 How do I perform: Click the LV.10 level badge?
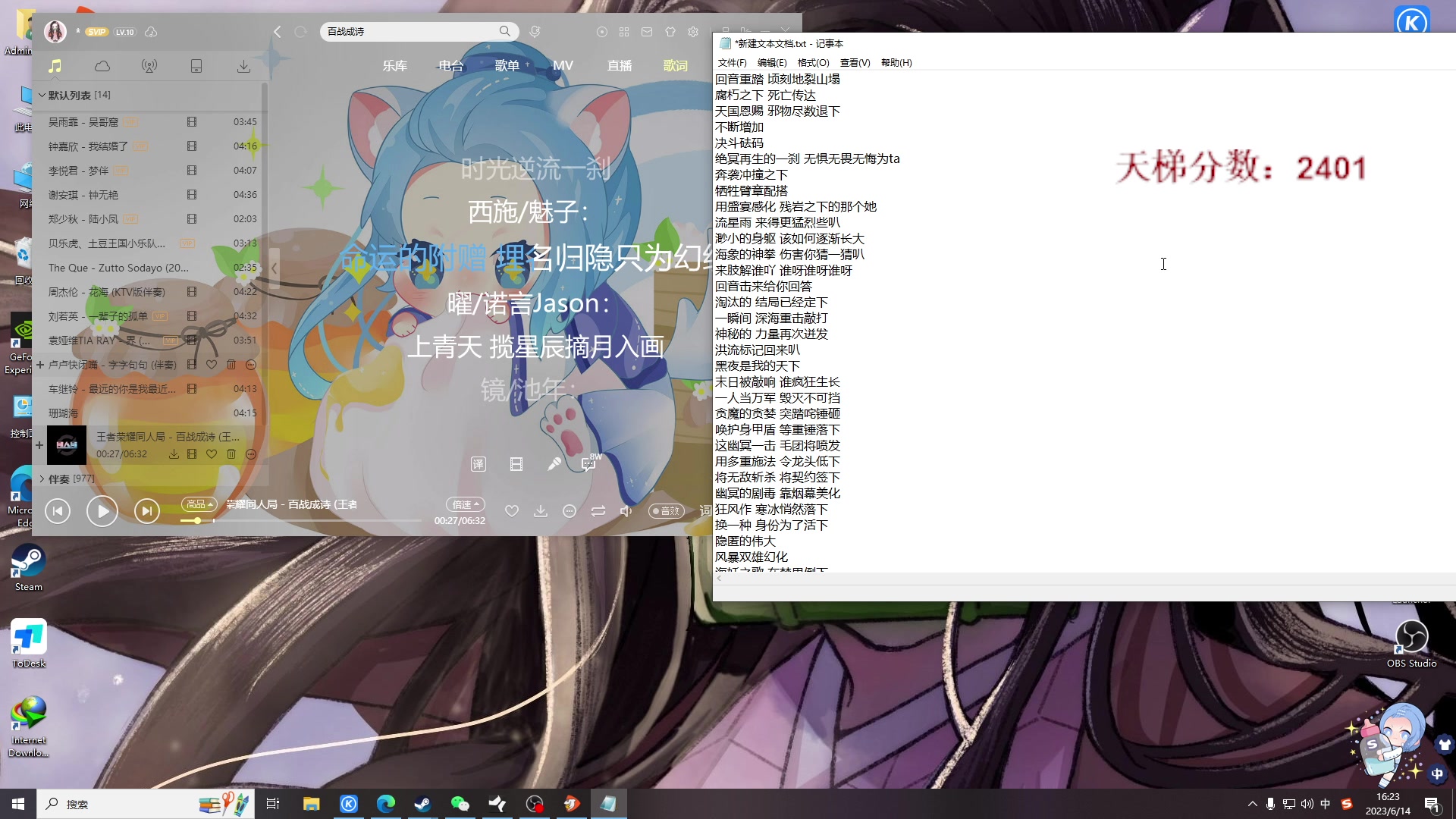click(x=124, y=32)
